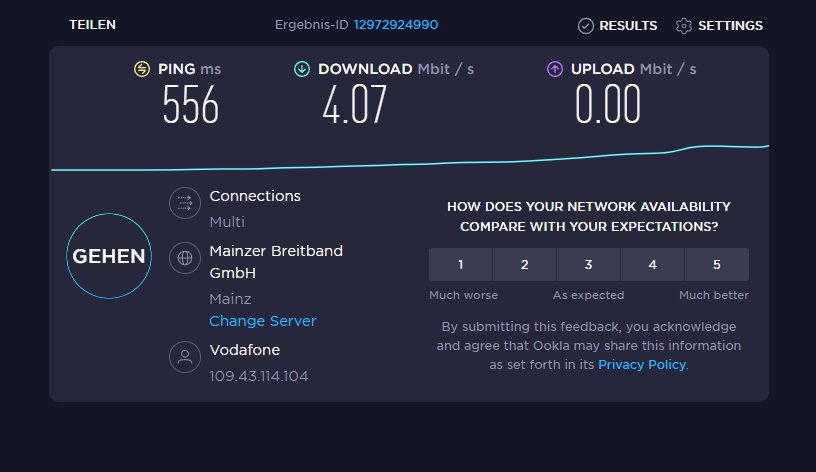Click the Settings gear icon
The image size is (816, 472).
coord(684,26)
